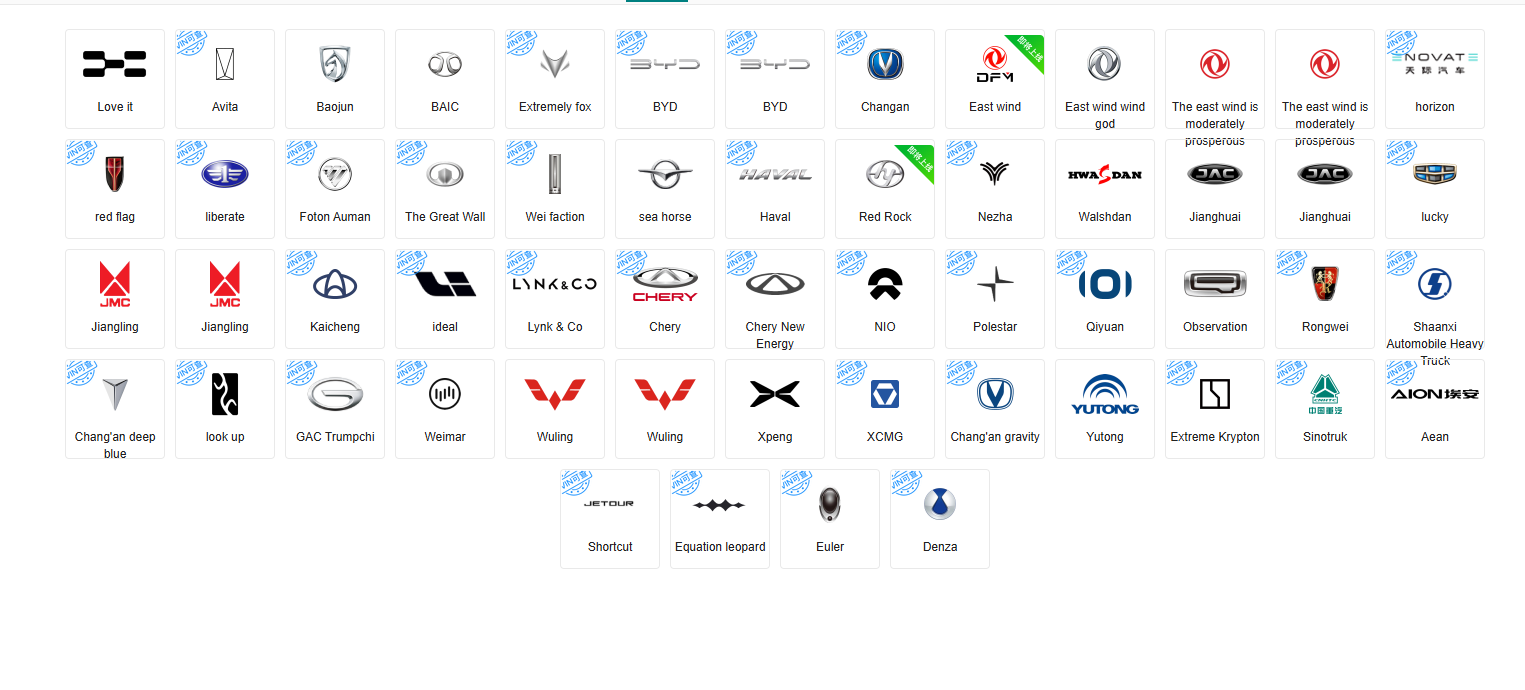Open the BAIC brand logo
The width and height of the screenshot is (1525, 690).
pyautogui.click(x=445, y=64)
